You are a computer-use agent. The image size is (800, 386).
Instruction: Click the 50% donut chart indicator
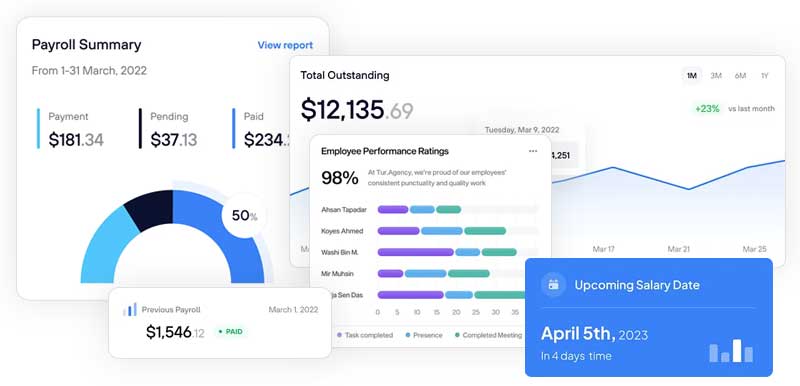pyautogui.click(x=244, y=216)
